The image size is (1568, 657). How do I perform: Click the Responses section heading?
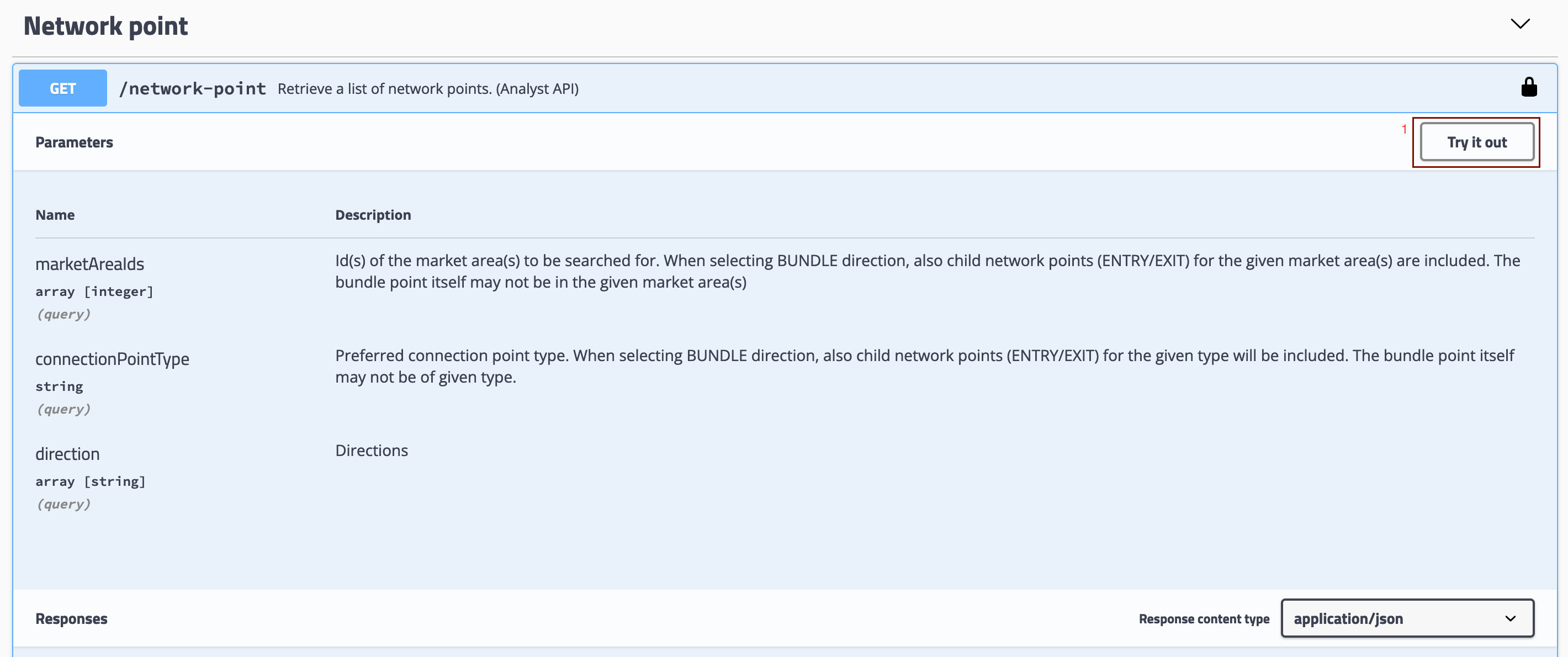pyautogui.click(x=71, y=619)
